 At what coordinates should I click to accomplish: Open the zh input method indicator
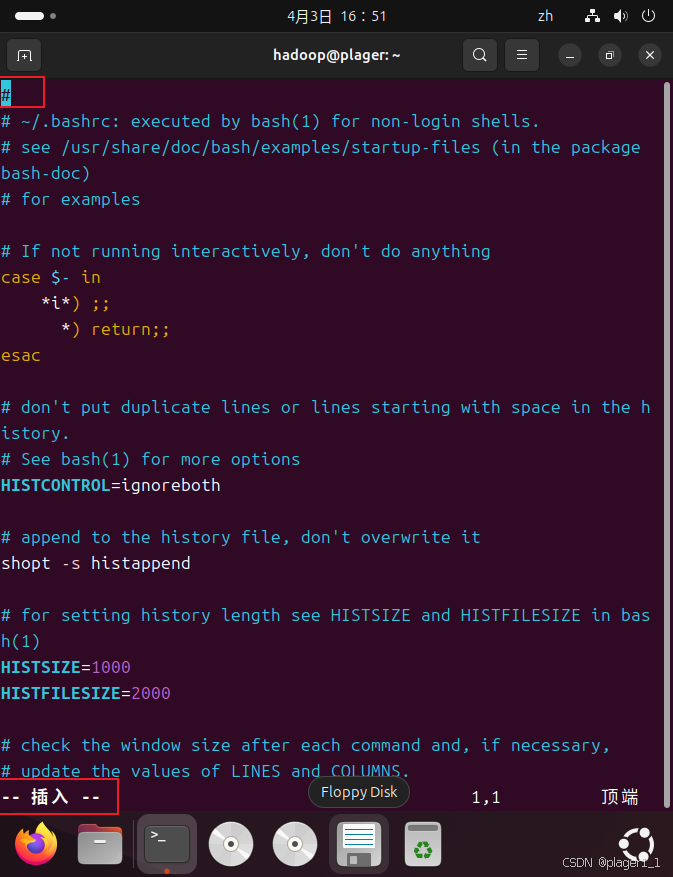[545, 16]
